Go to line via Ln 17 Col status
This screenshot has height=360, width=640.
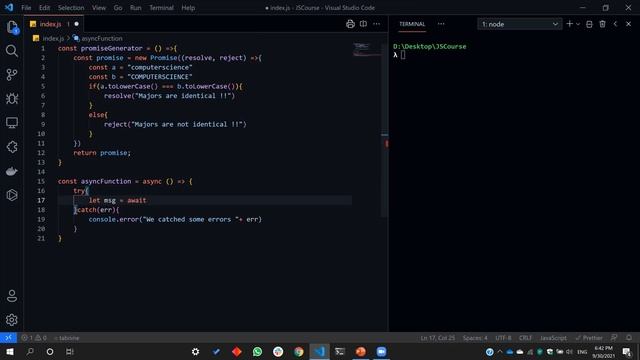click(x=438, y=338)
